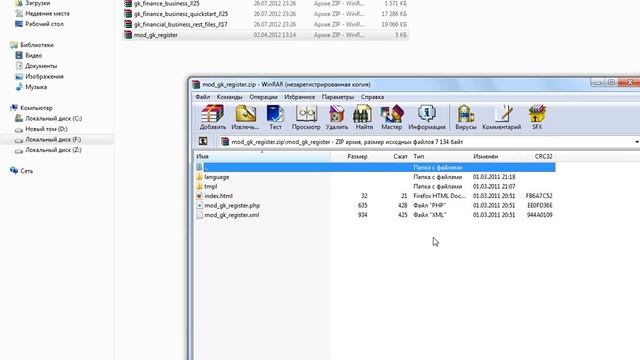
Task: Click the Найти (Find) binoculars icon
Action: 364,117
